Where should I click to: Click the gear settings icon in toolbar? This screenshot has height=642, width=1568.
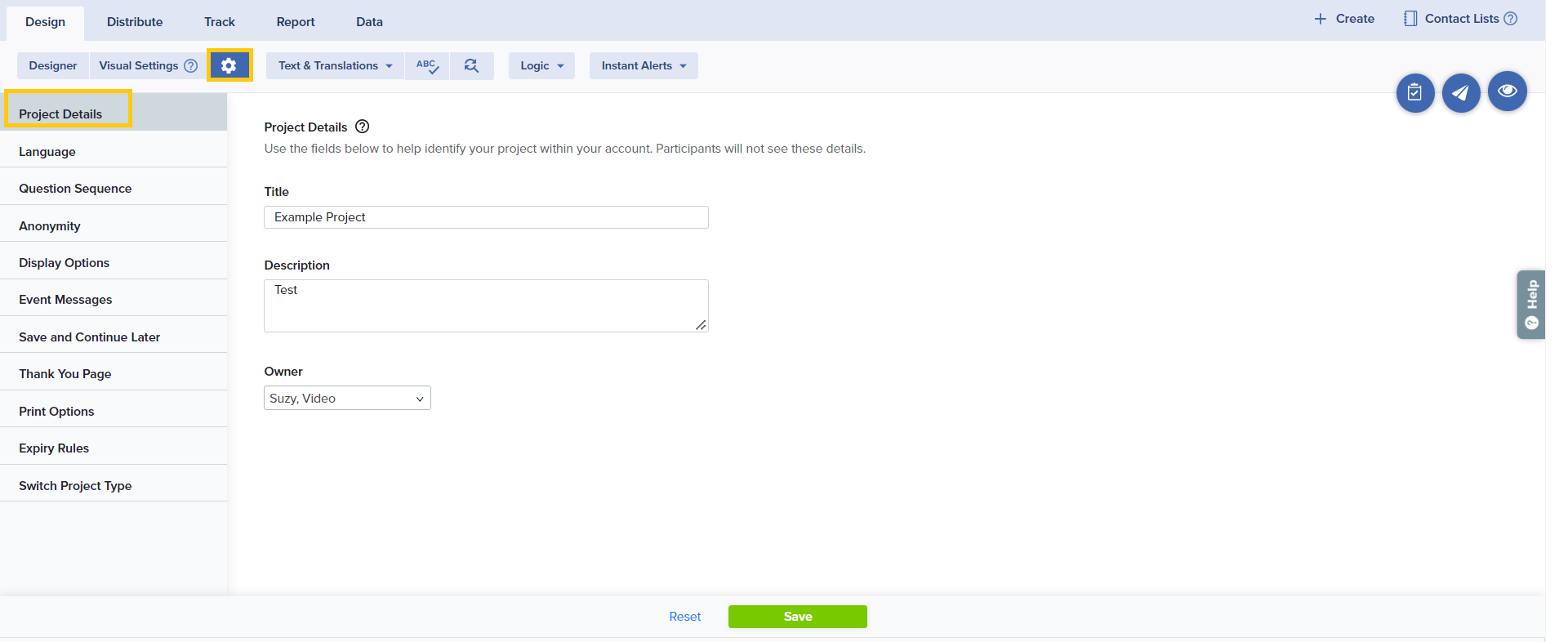(x=229, y=65)
